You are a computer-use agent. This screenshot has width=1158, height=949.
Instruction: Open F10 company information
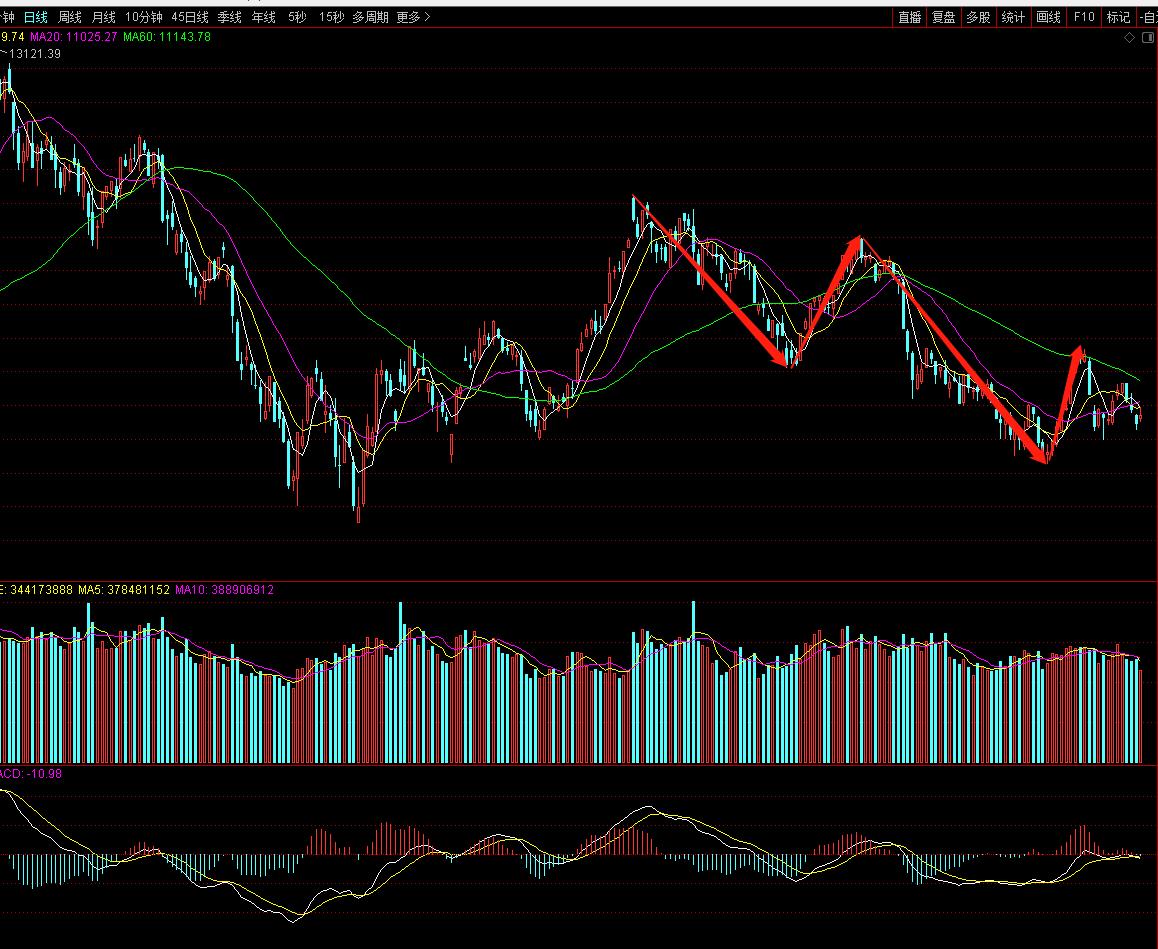1084,17
